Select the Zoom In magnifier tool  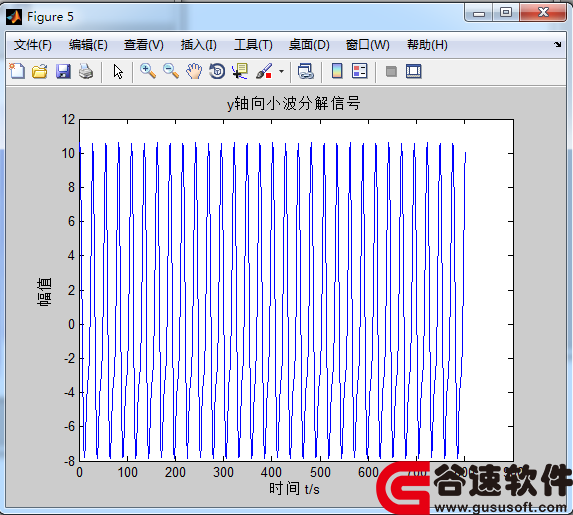point(148,71)
